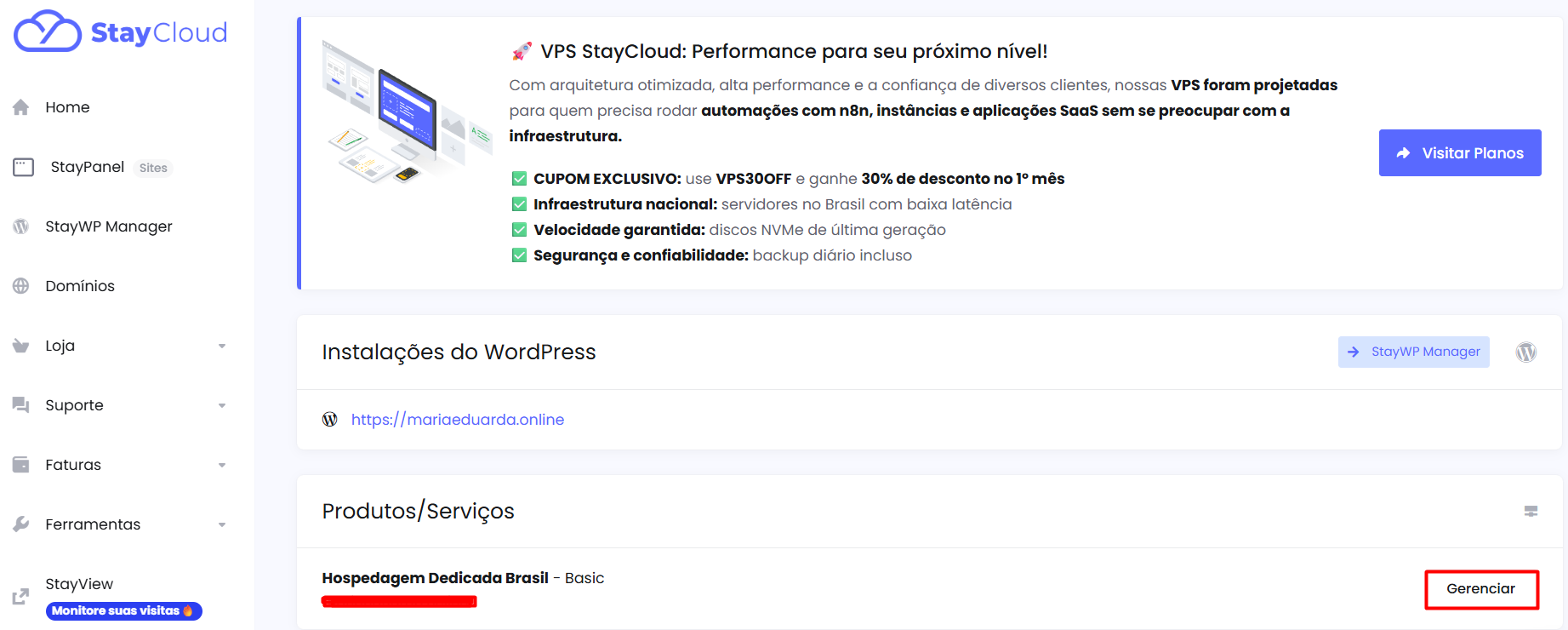This screenshot has height=630, width=1568.
Task: Expand the Suporte dropdown arrow
Action: [222, 405]
